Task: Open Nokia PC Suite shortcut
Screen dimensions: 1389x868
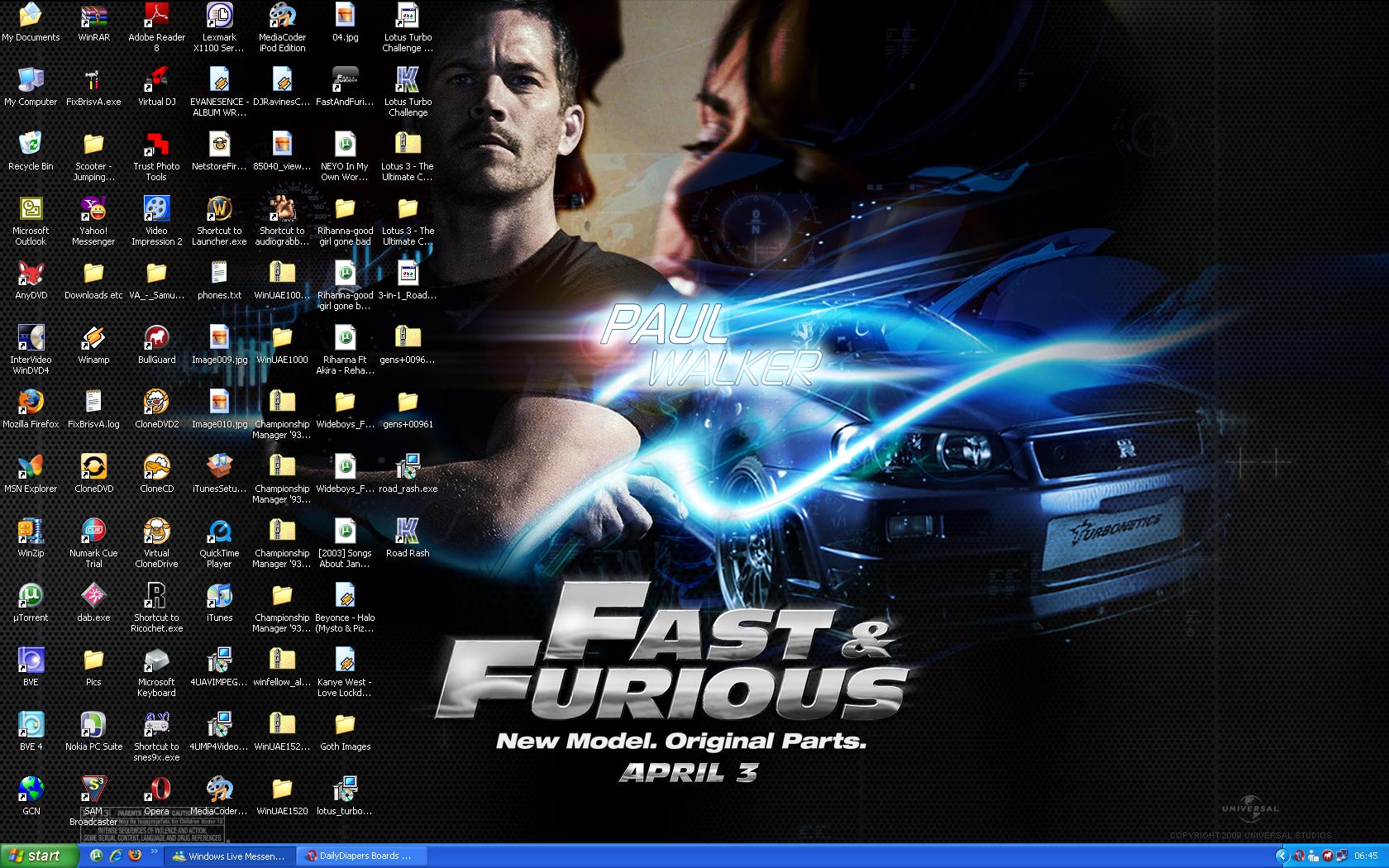Action: pos(93,732)
